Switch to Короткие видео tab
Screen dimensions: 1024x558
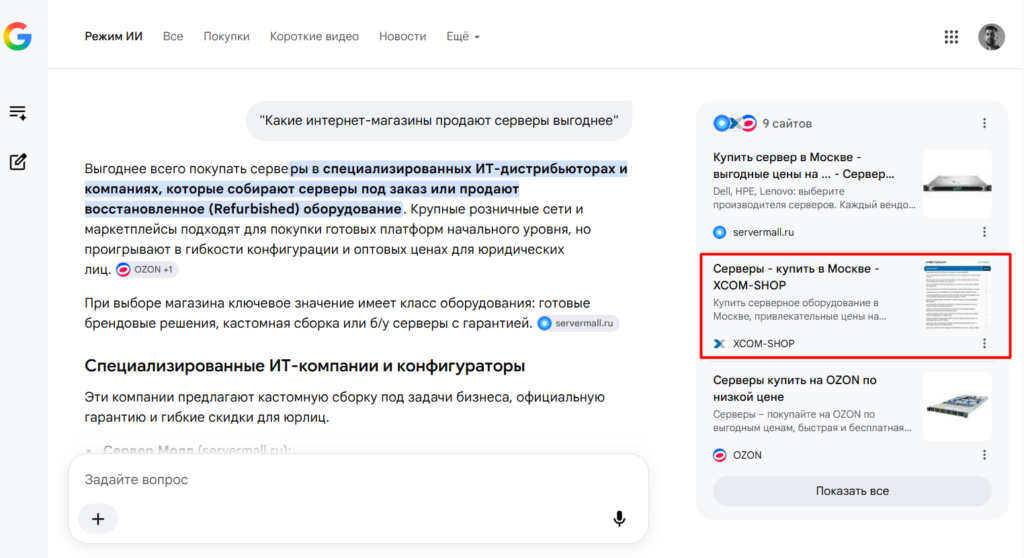pyautogui.click(x=314, y=37)
